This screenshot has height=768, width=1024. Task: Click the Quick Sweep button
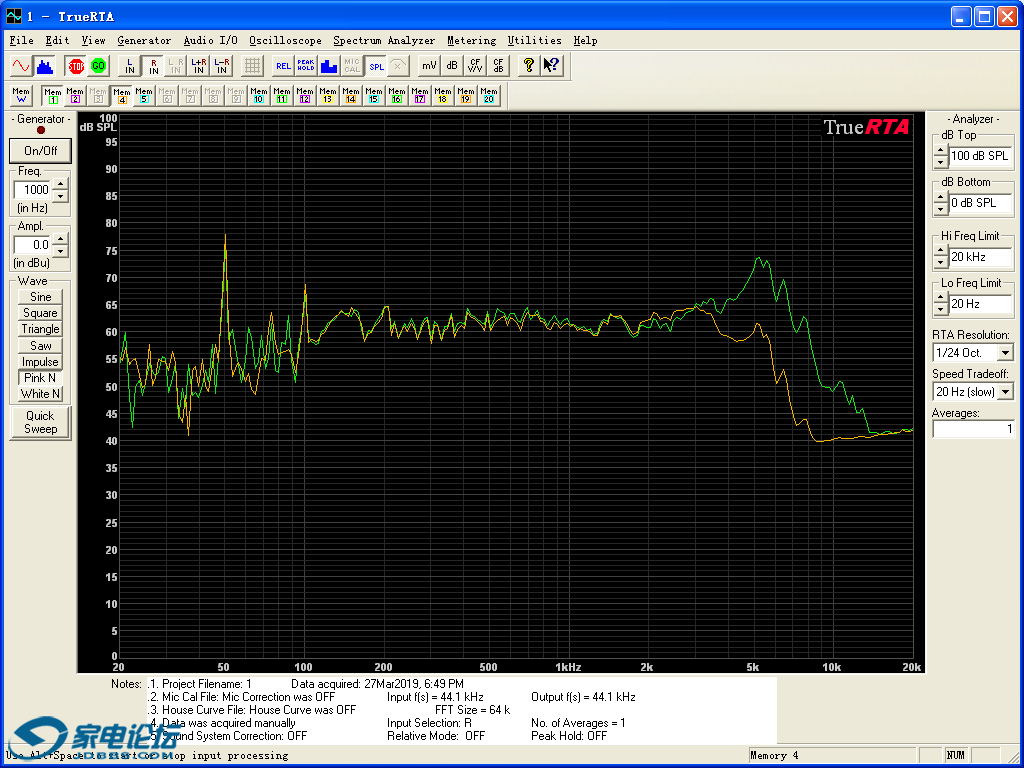point(41,422)
